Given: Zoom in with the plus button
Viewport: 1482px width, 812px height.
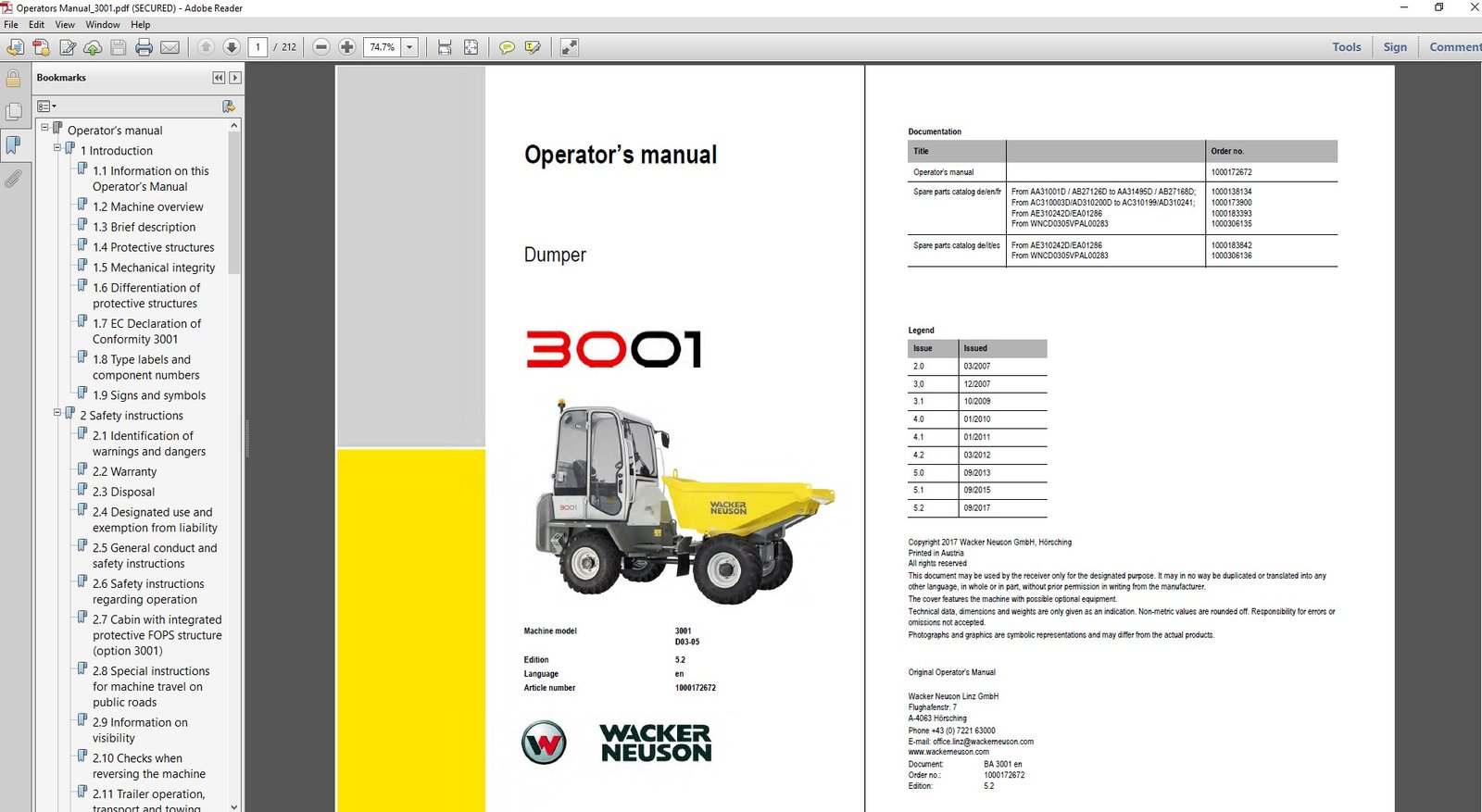Looking at the screenshot, I should 347,47.
